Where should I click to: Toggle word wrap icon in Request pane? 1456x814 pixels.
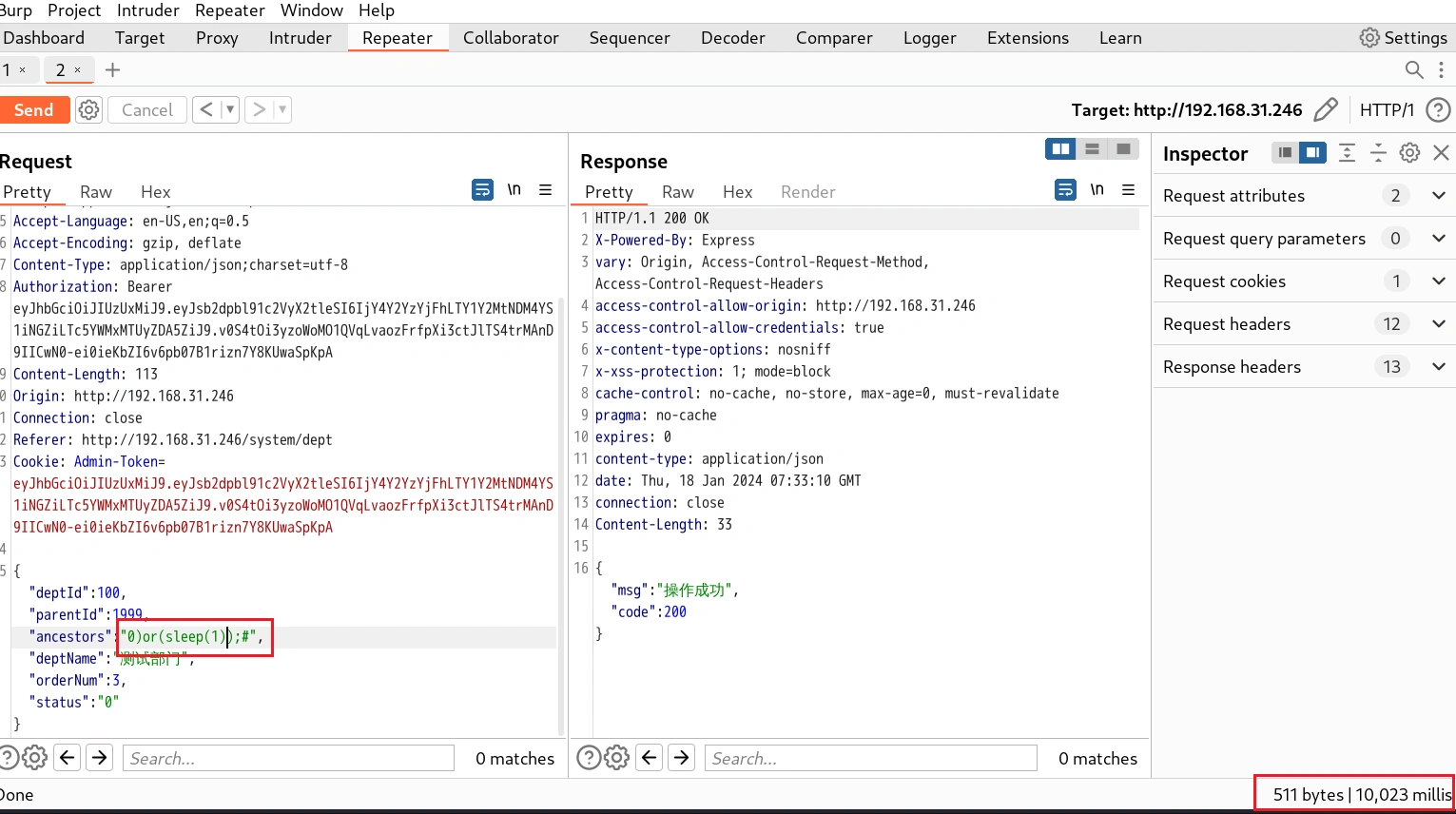click(x=483, y=190)
